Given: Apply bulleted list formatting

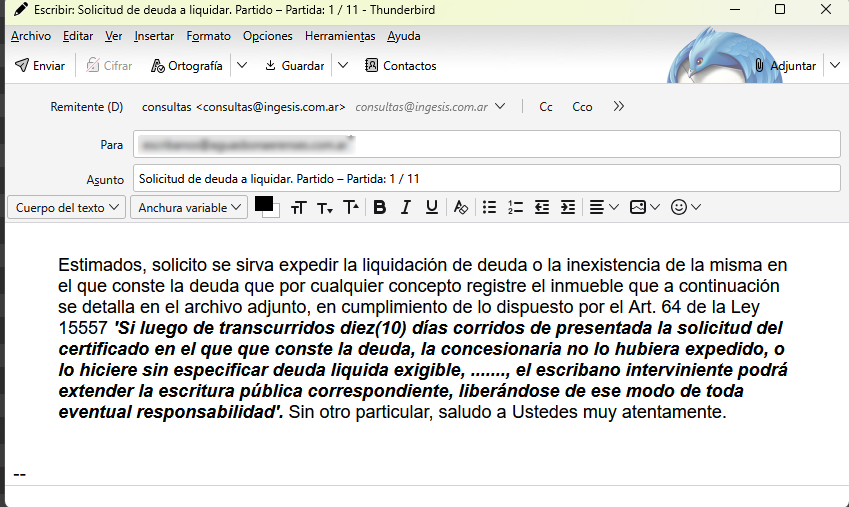Looking at the screenshot, I should pyautogui.click(x=489, y=208).
